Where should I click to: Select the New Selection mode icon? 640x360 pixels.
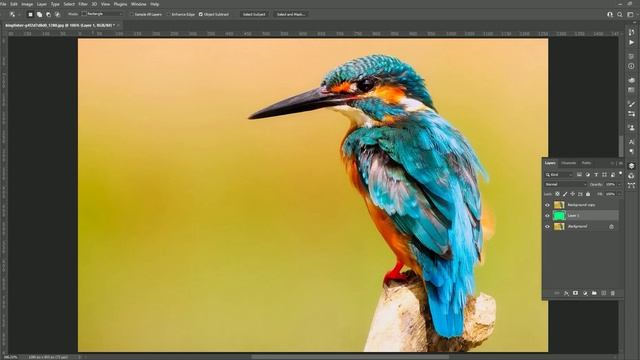tap(30, 14)
